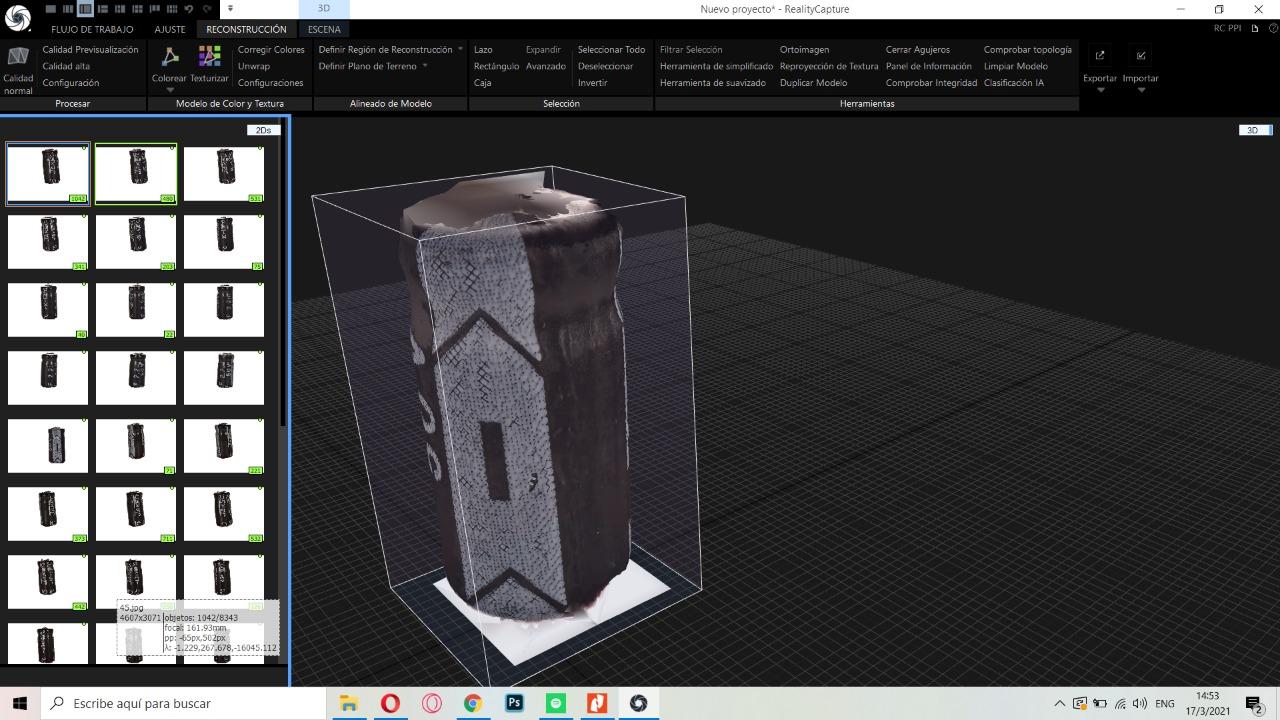The height and width of the screenshot is (720, 1280).
Task: Click the Calidad normal mesh icon
Action: click(17, 57)
